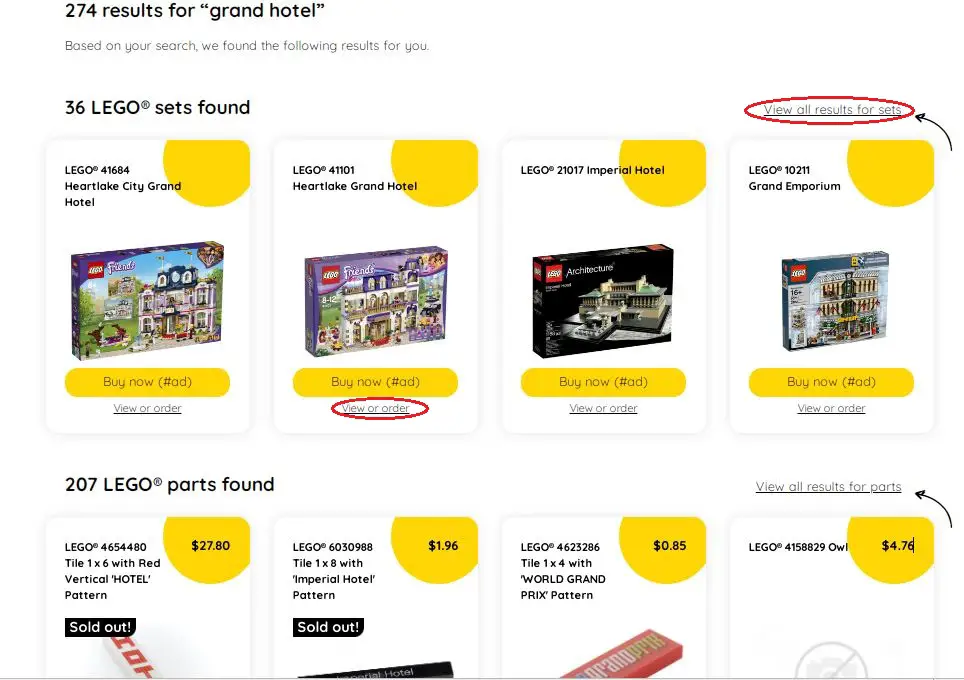Open View all results for sets
The image size is (964, 680).
[x=832, y=109]
